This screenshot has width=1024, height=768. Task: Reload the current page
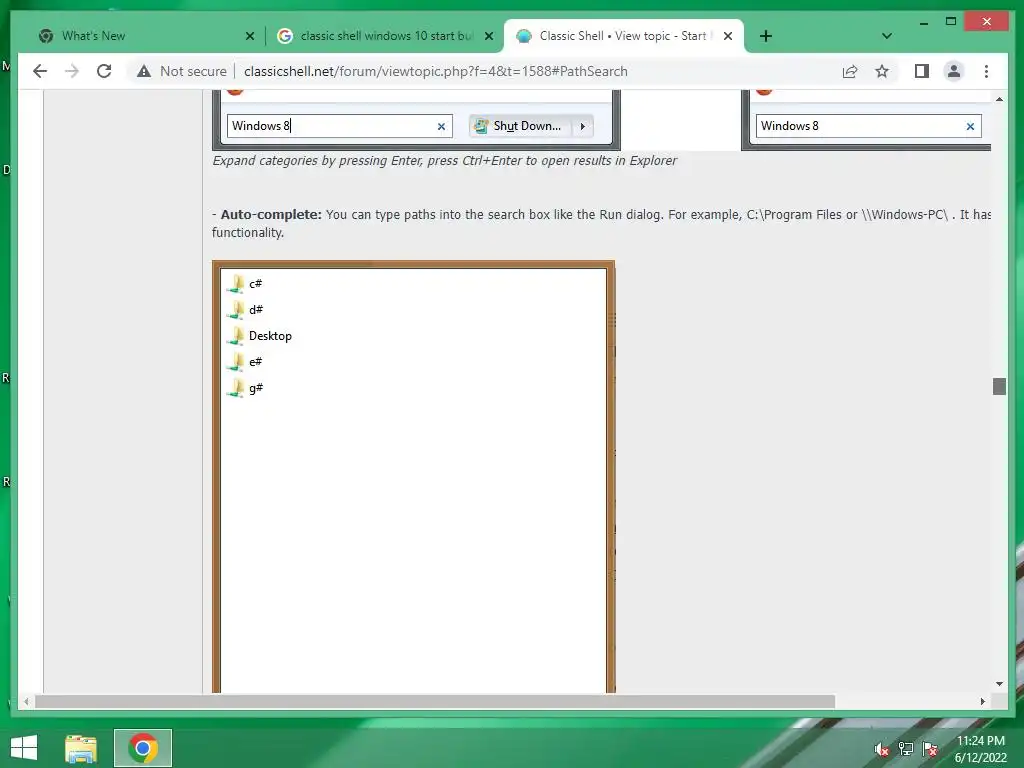pyautogui.click(x=104, y=71)
